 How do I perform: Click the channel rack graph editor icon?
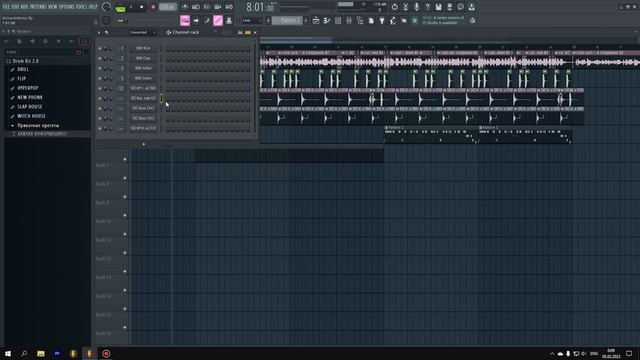point(240,32)
